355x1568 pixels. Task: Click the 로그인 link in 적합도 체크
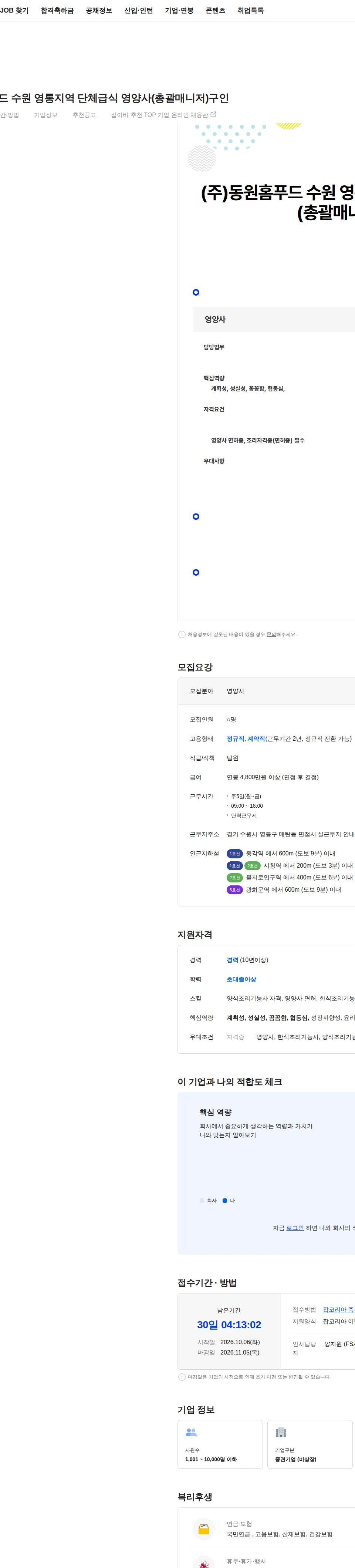click(295, 1228)
